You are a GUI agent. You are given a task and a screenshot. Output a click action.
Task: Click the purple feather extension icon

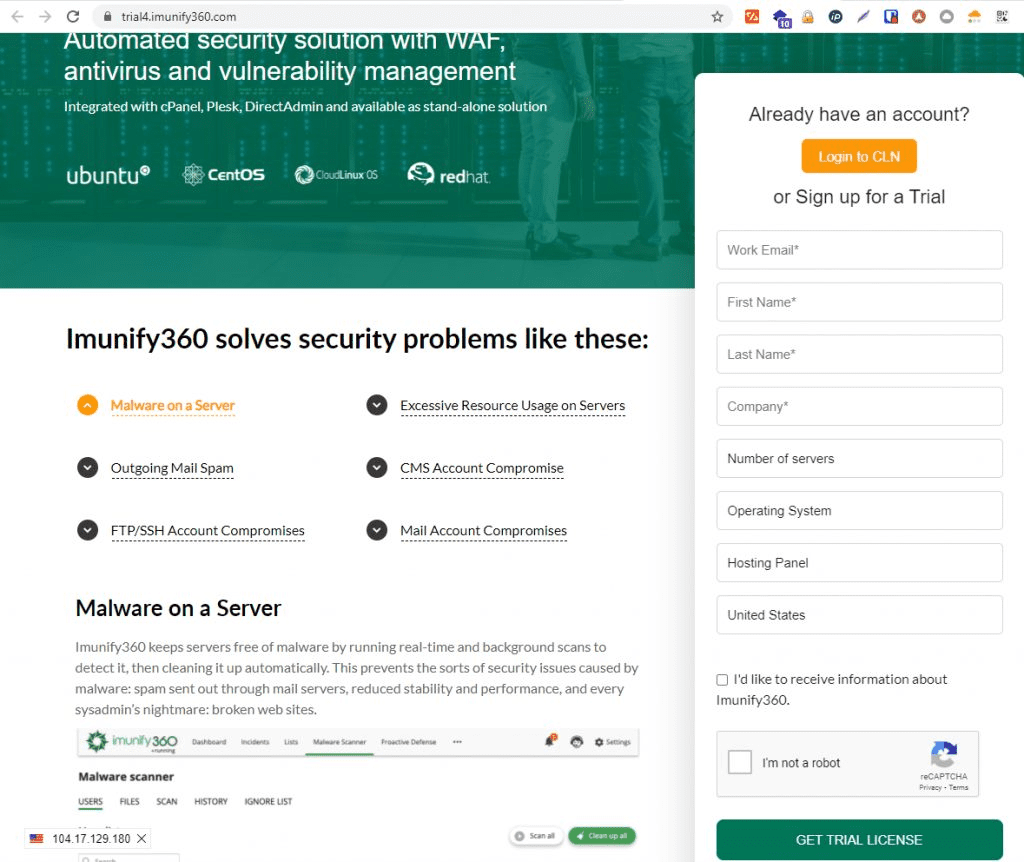863,16
